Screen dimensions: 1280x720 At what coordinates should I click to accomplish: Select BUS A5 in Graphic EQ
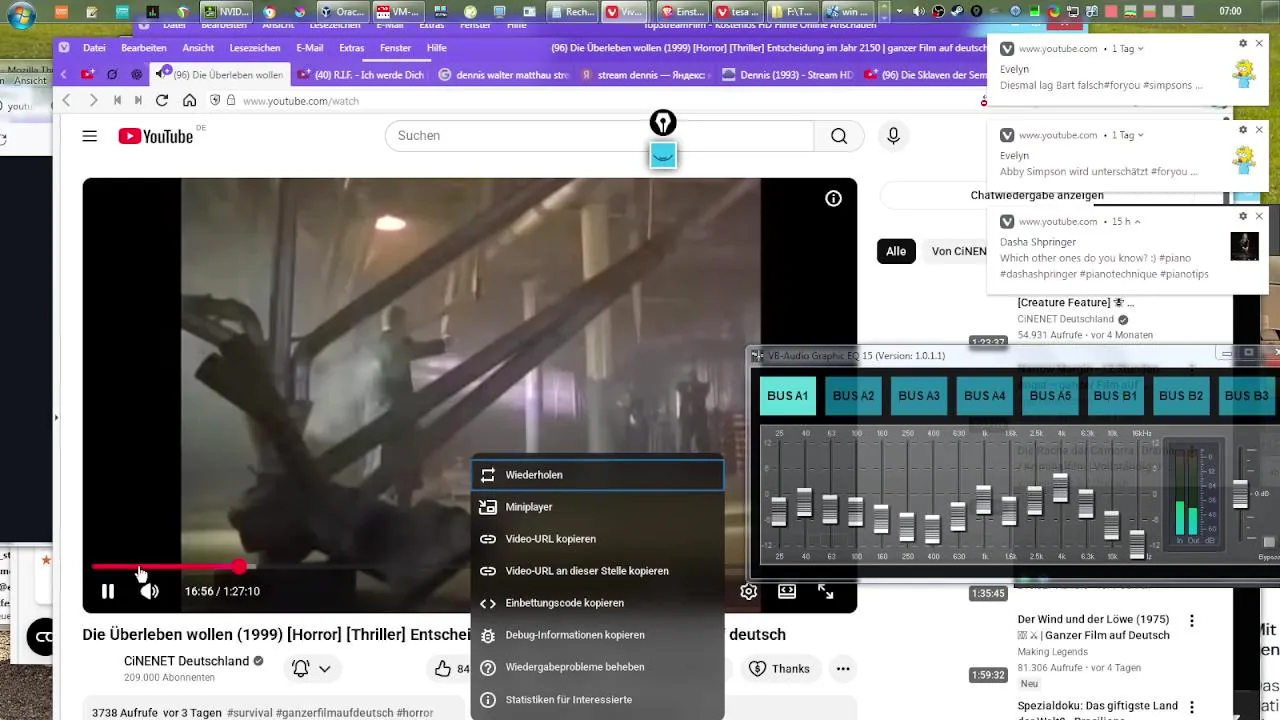coord(1050,396)
